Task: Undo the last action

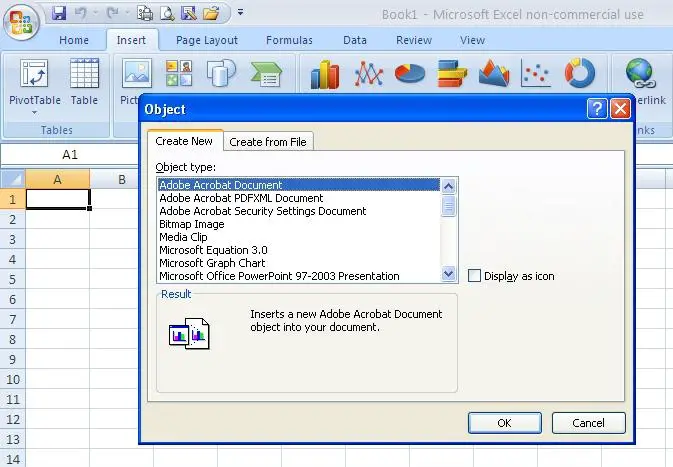Action: [80, 13]
